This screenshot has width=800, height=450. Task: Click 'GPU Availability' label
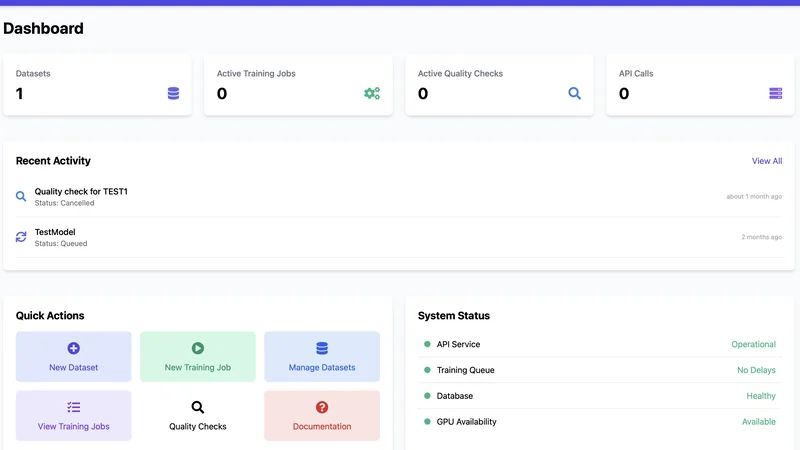[466, 422]
